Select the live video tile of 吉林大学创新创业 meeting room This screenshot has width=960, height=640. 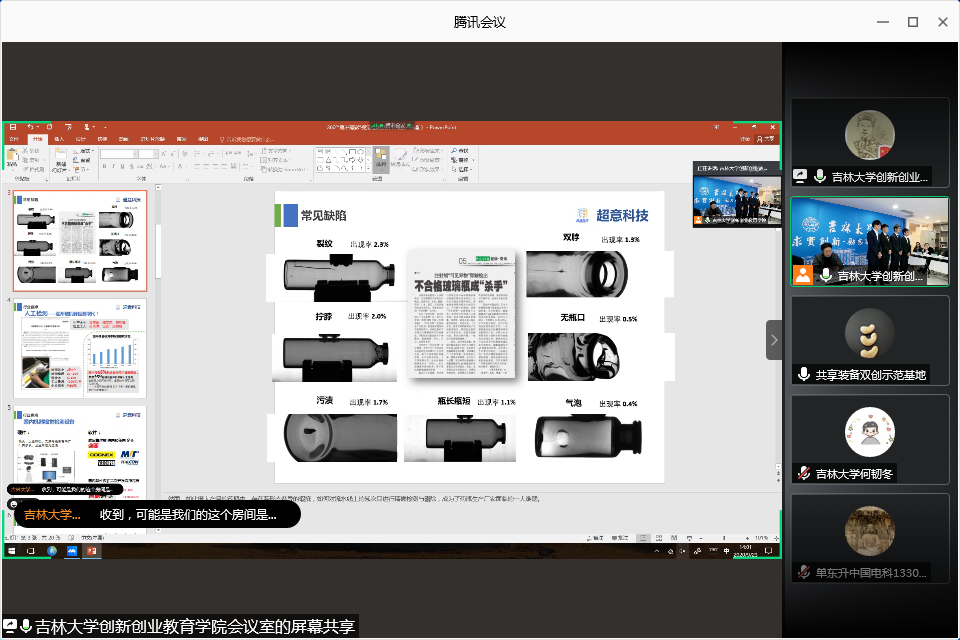click(869, 240)
